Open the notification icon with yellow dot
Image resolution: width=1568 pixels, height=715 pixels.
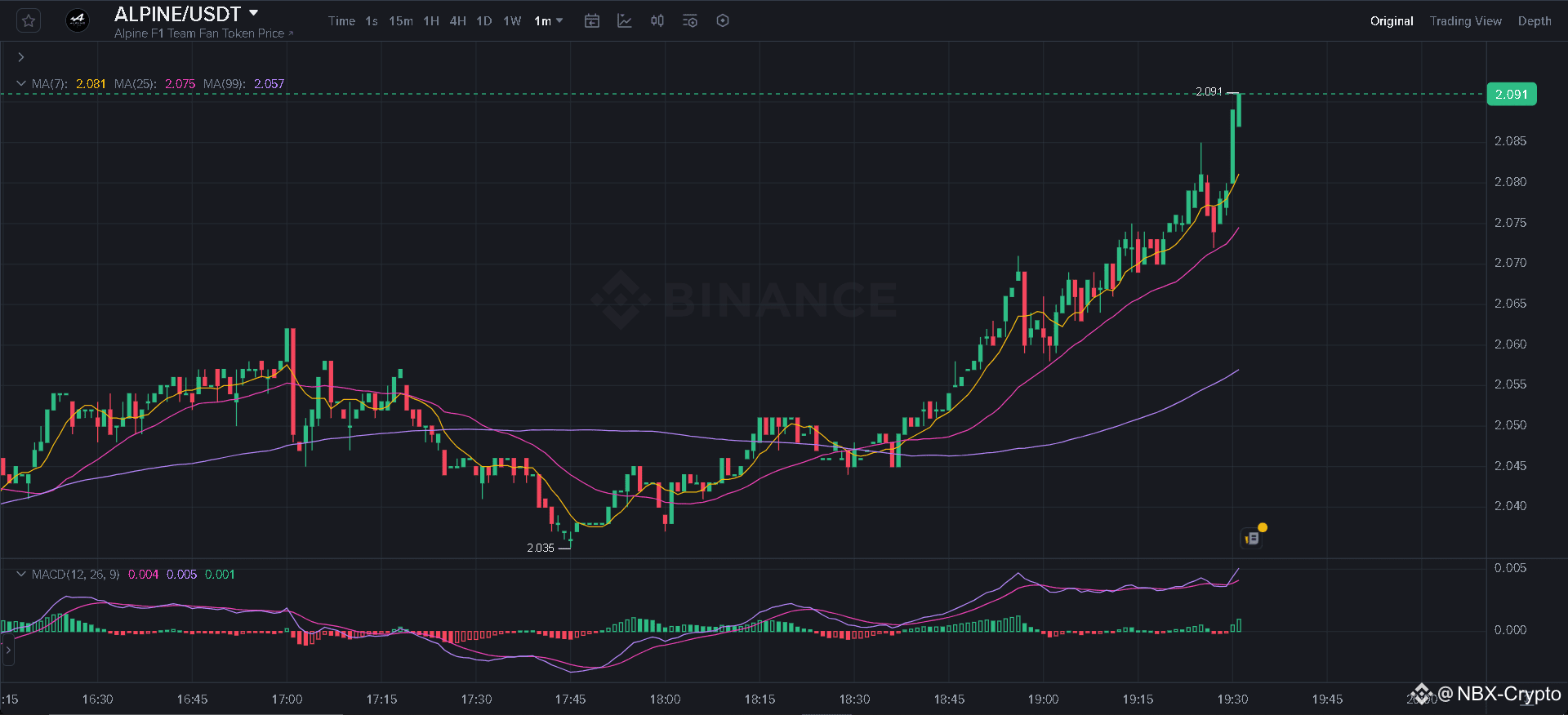[1253, 537]
